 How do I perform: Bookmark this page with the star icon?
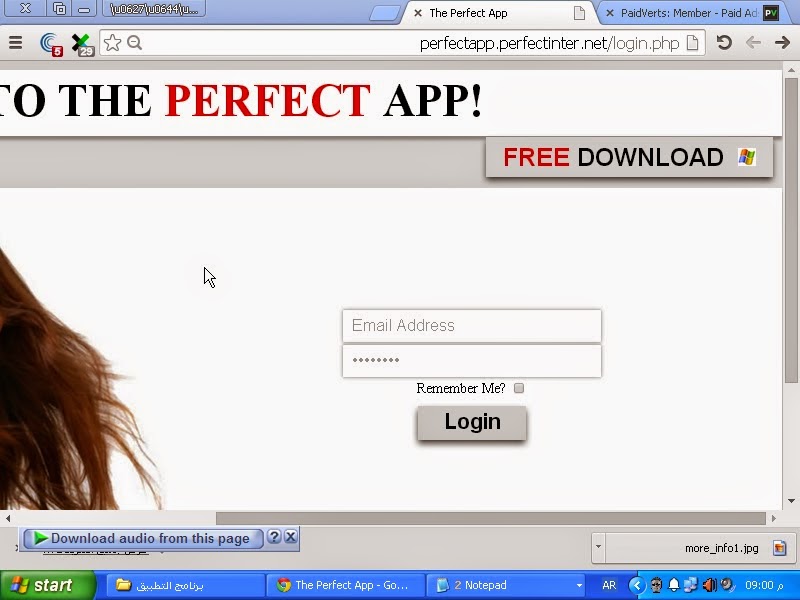(x=112, y=43)
